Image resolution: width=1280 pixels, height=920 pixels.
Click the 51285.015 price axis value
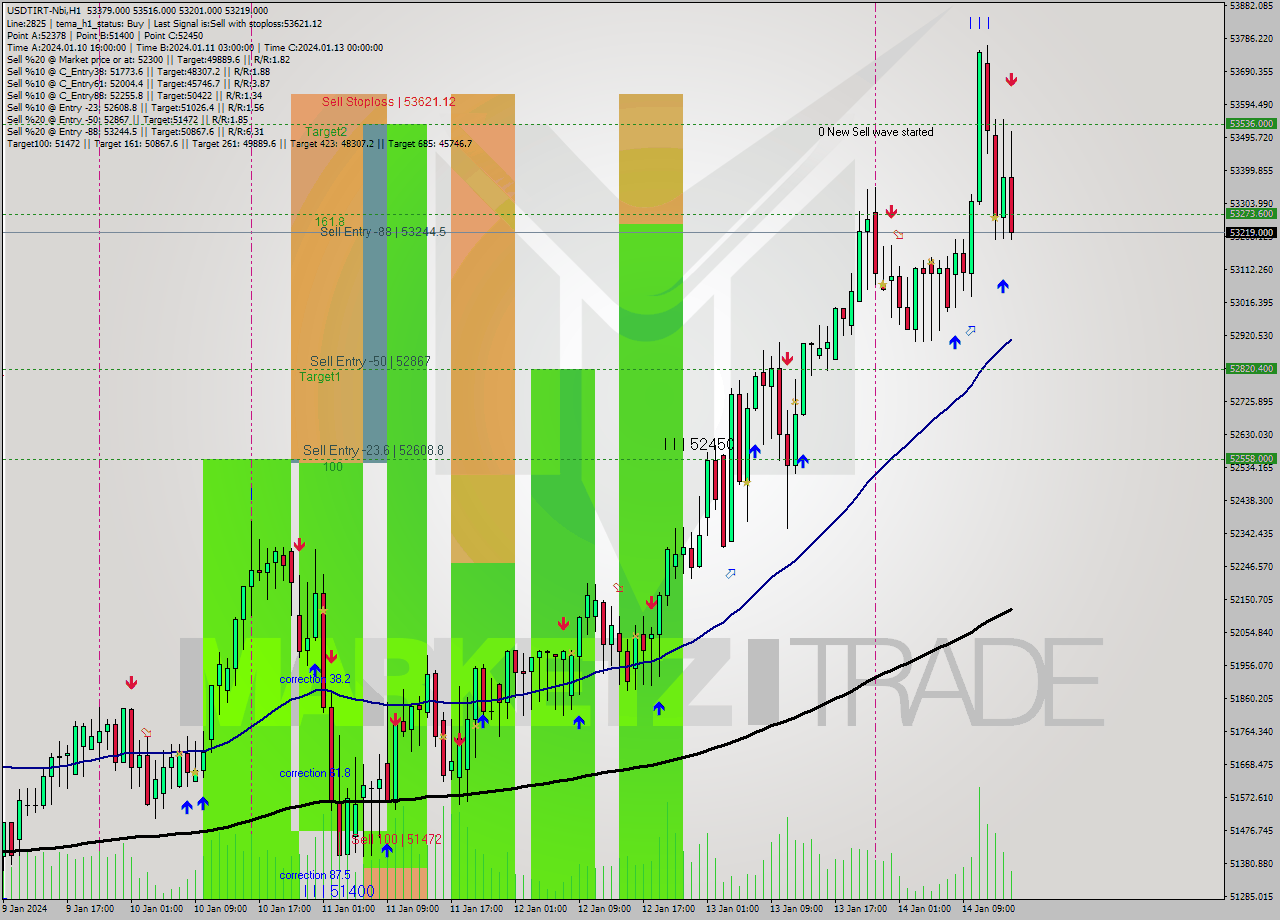click(1251, 896)
